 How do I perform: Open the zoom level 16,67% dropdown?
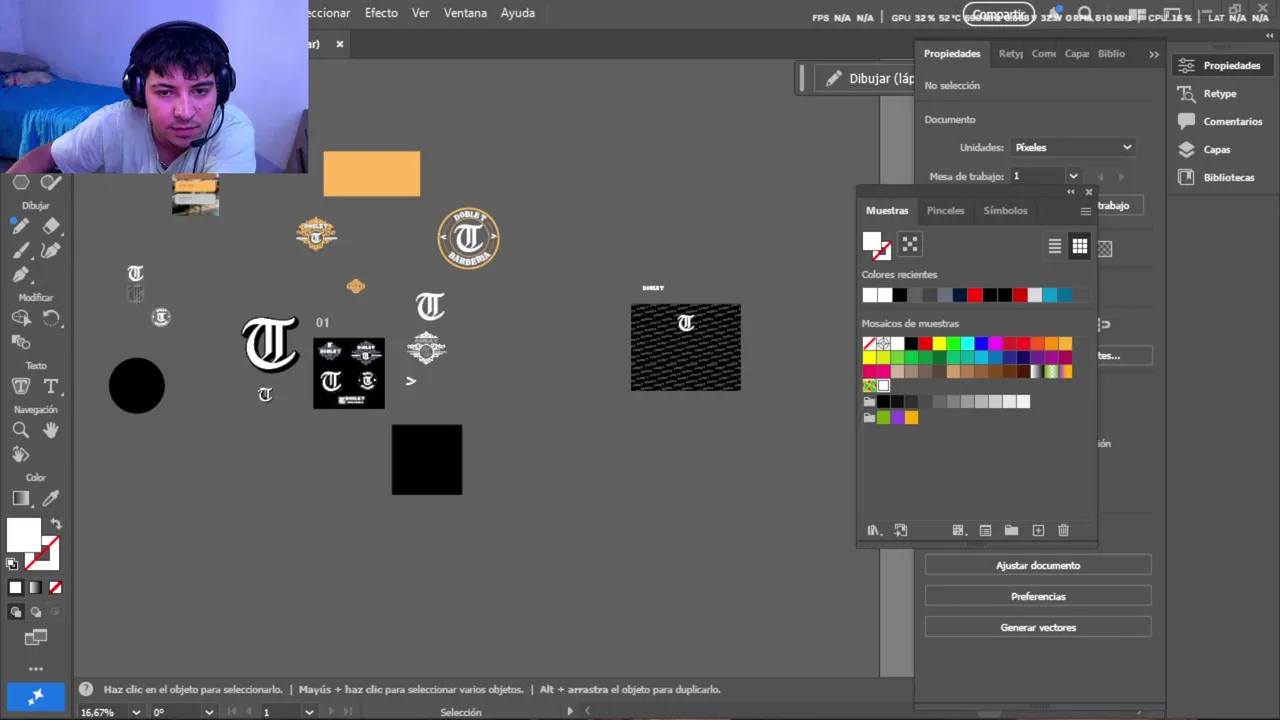click(135, 712)
